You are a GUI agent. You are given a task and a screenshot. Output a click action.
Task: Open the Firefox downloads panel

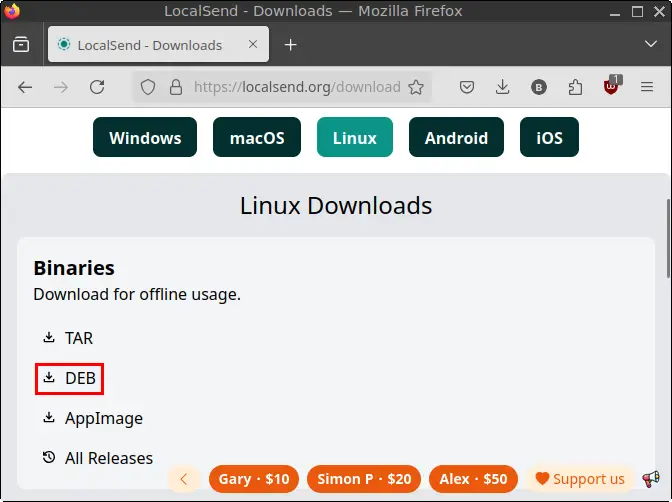click(x=502, y=87)
